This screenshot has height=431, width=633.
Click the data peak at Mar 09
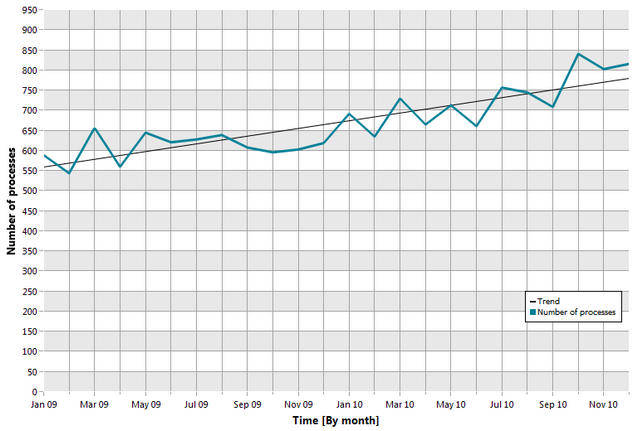click(94, 128)
